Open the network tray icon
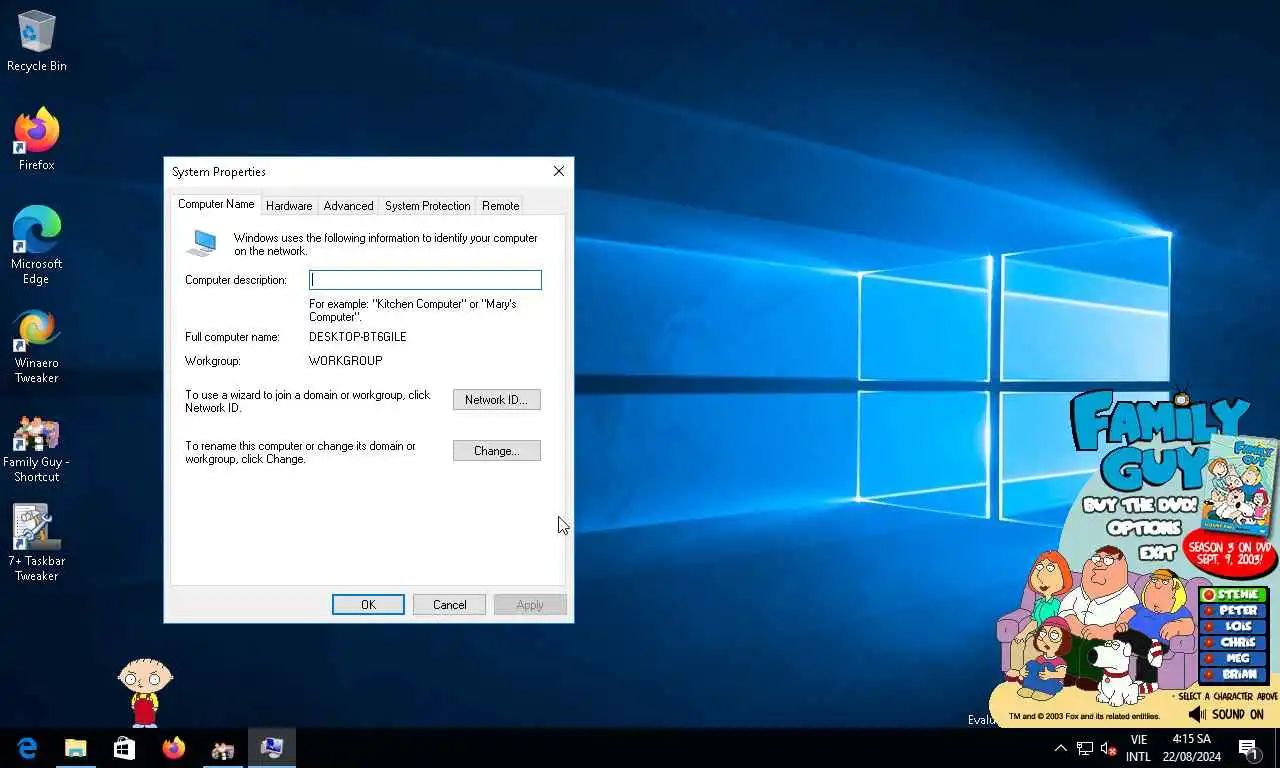Viewport: 1280px width, 768px height. point(1085,748)
